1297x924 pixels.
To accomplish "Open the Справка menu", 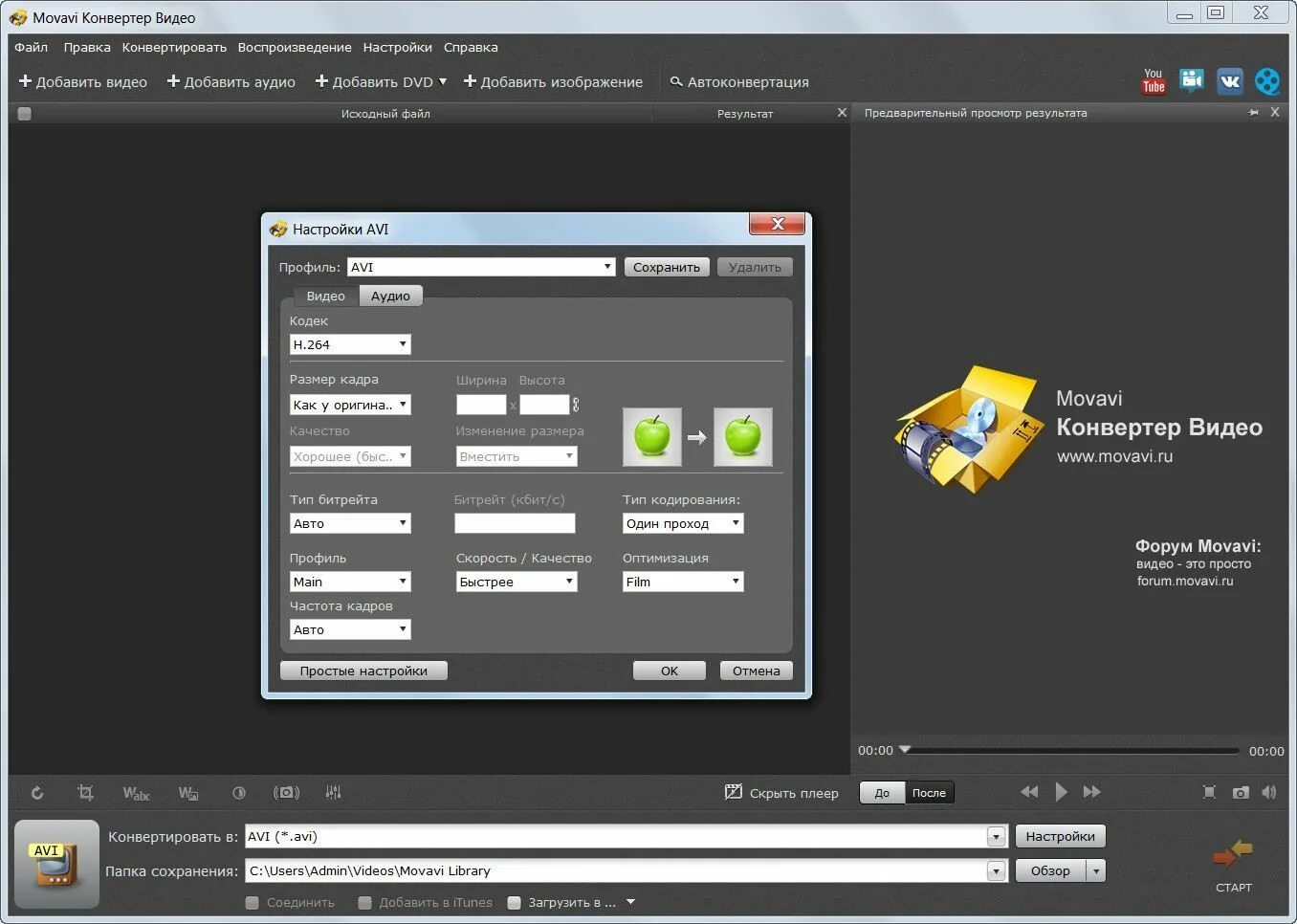I will pyautogui.click(x=471, y=47).
